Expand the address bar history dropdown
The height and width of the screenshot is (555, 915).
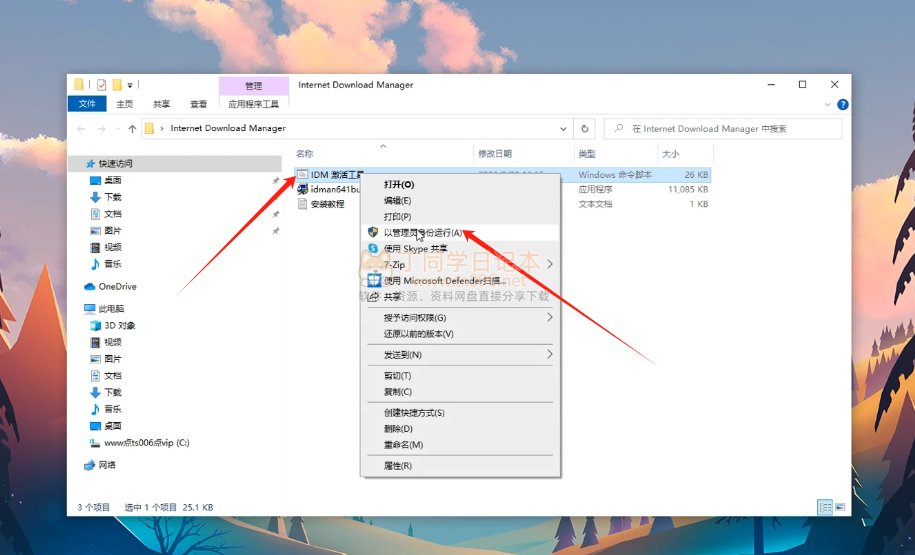[x=563, y=129]
